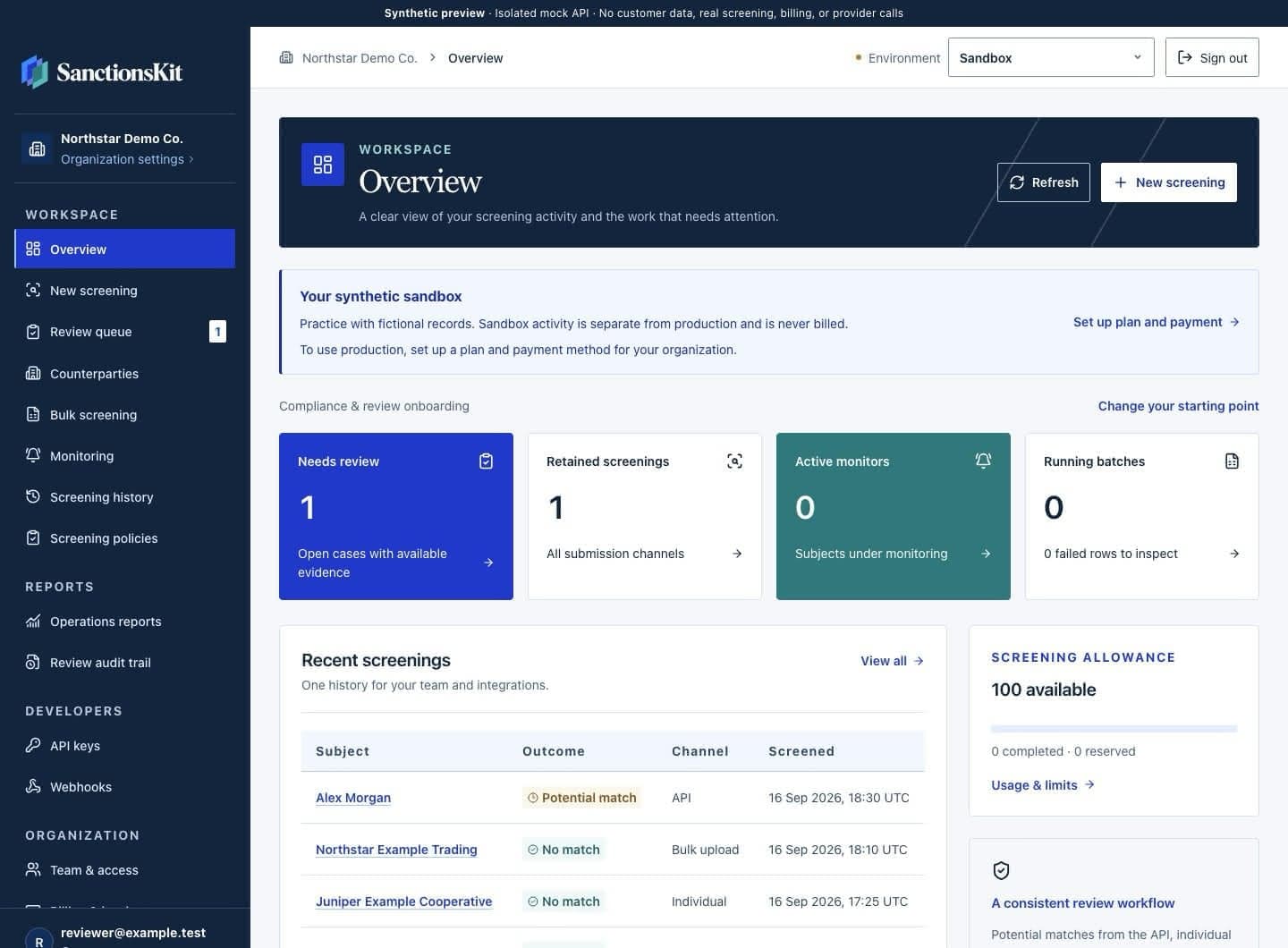The image size is (1288, 948).
Task: Open Bulk screening from the sidebar
Action: tap(125, 414)
